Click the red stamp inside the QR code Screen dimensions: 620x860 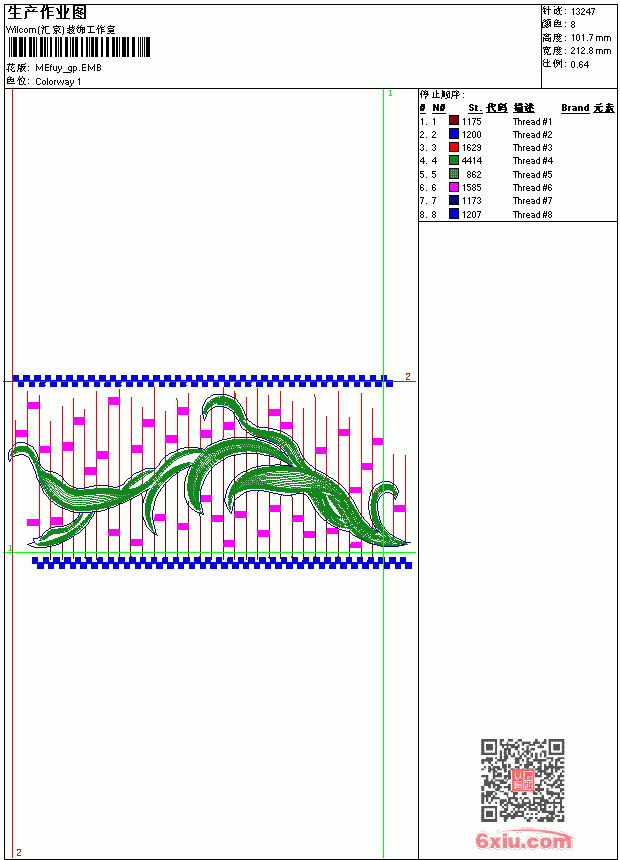[523, 780]
